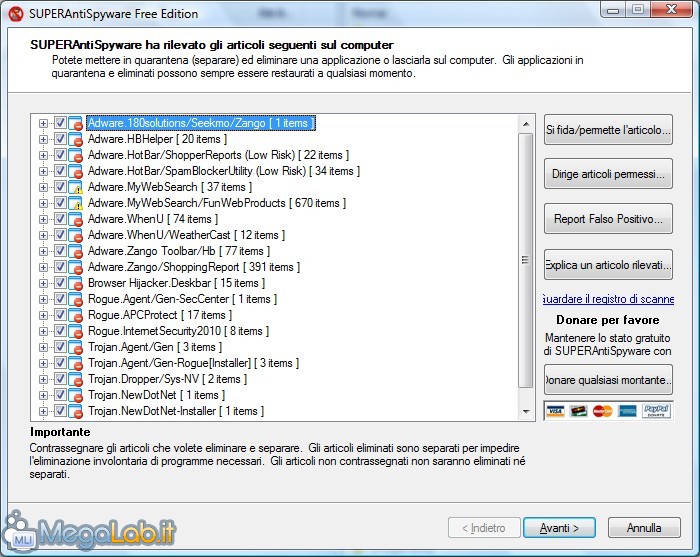Expand the Adware.HotBar/SpamBlockerUtility tree node
This screenshot has width=700, height=557.
coord(43,172)
